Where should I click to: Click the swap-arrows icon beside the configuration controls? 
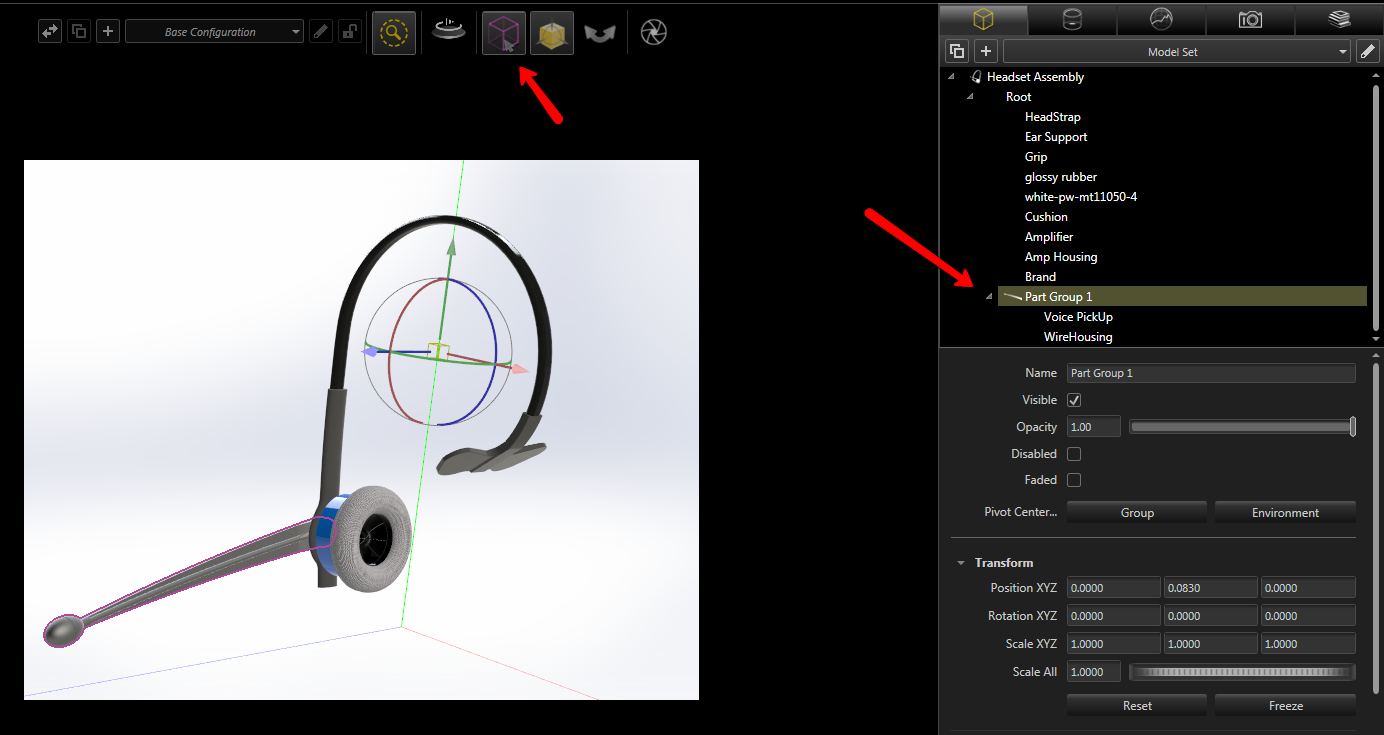tap(50, 32)
